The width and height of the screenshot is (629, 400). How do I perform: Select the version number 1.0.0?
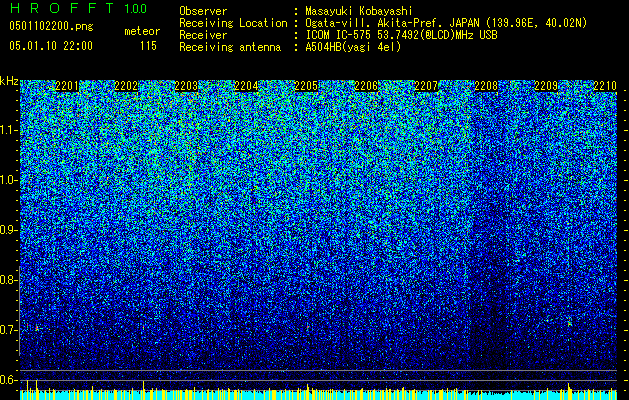click(135, 9)
